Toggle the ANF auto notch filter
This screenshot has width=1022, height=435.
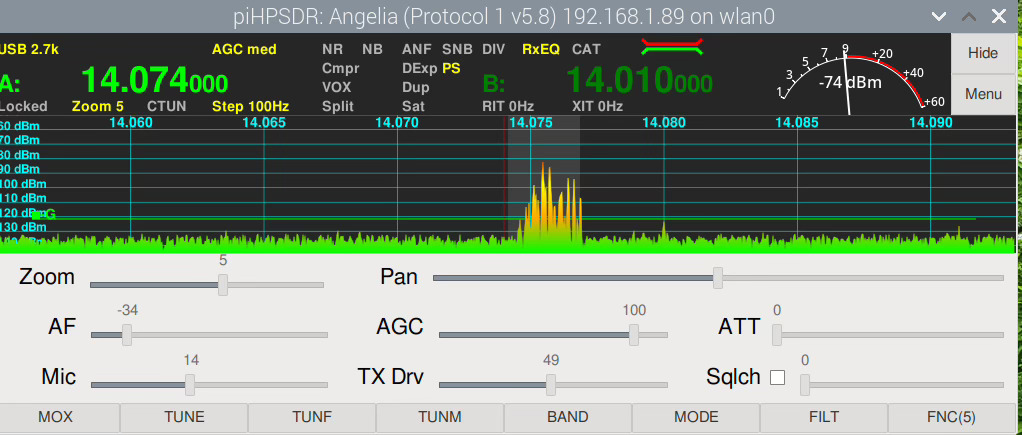click(x=417, y=49)
